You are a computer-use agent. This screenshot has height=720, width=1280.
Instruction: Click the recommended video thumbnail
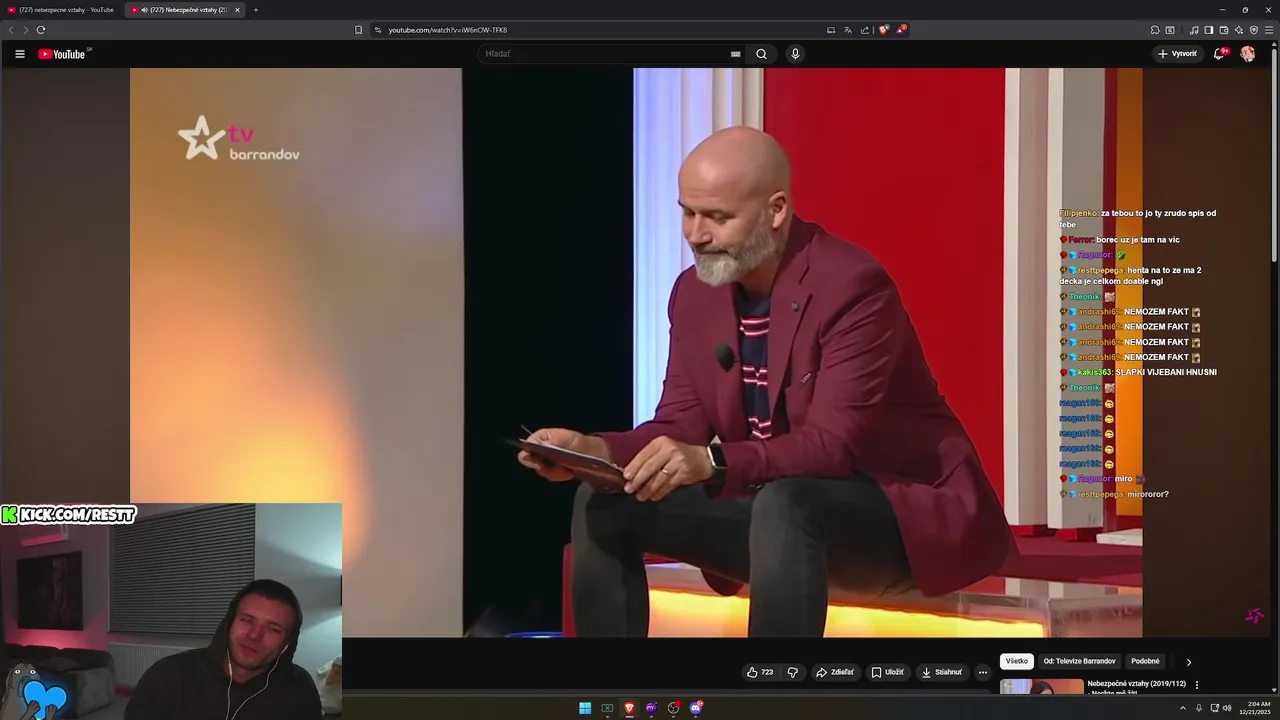(x=1041, y=687)
